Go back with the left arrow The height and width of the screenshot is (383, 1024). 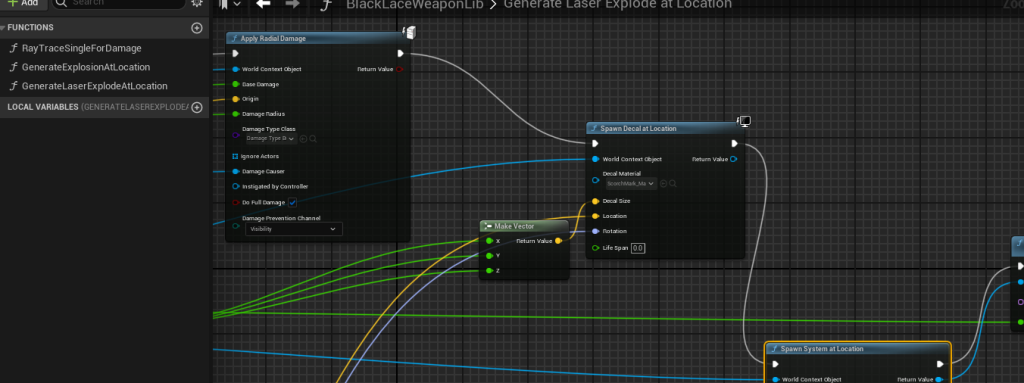coord(263,5)
